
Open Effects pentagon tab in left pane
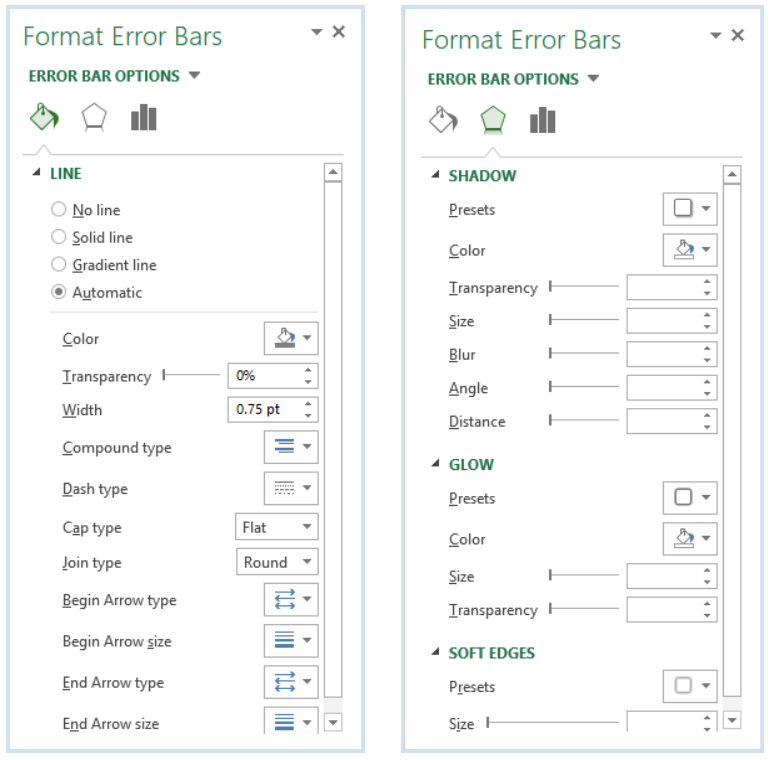coord(93,117)
